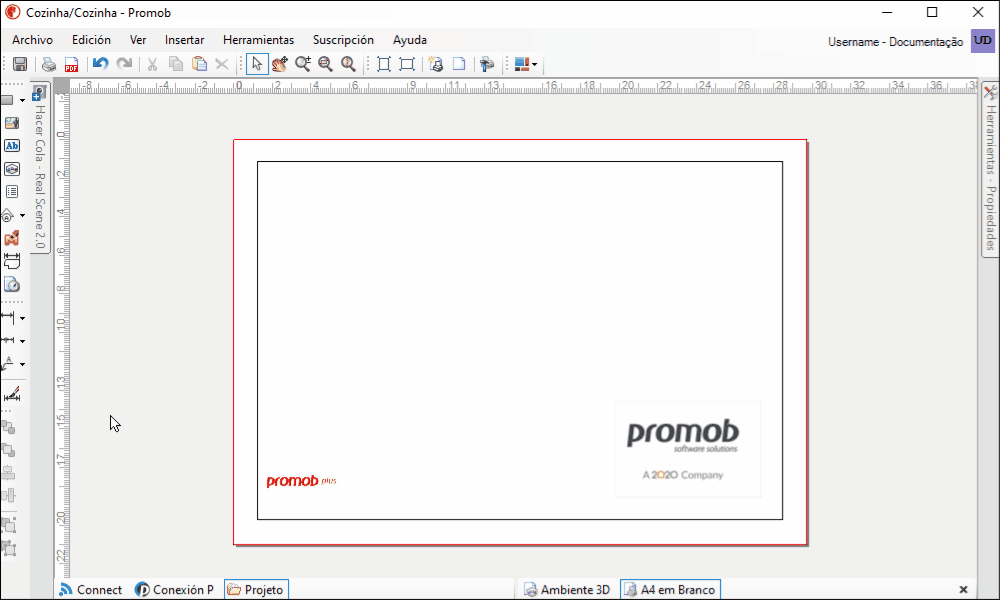1000x600 pixels.
Task: Open the Suscripción menu
Action: [343, 40]
